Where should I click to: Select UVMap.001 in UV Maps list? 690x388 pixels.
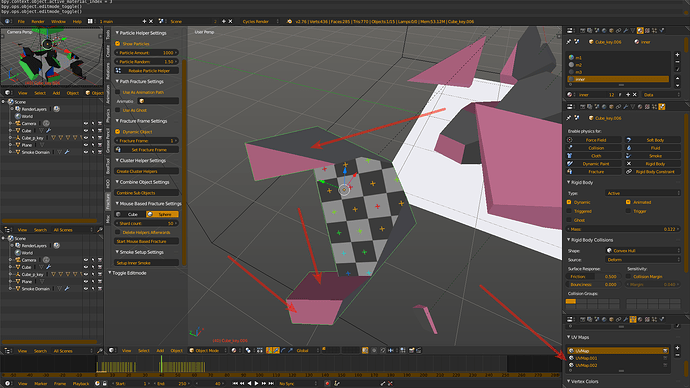(x=618, y=358)
